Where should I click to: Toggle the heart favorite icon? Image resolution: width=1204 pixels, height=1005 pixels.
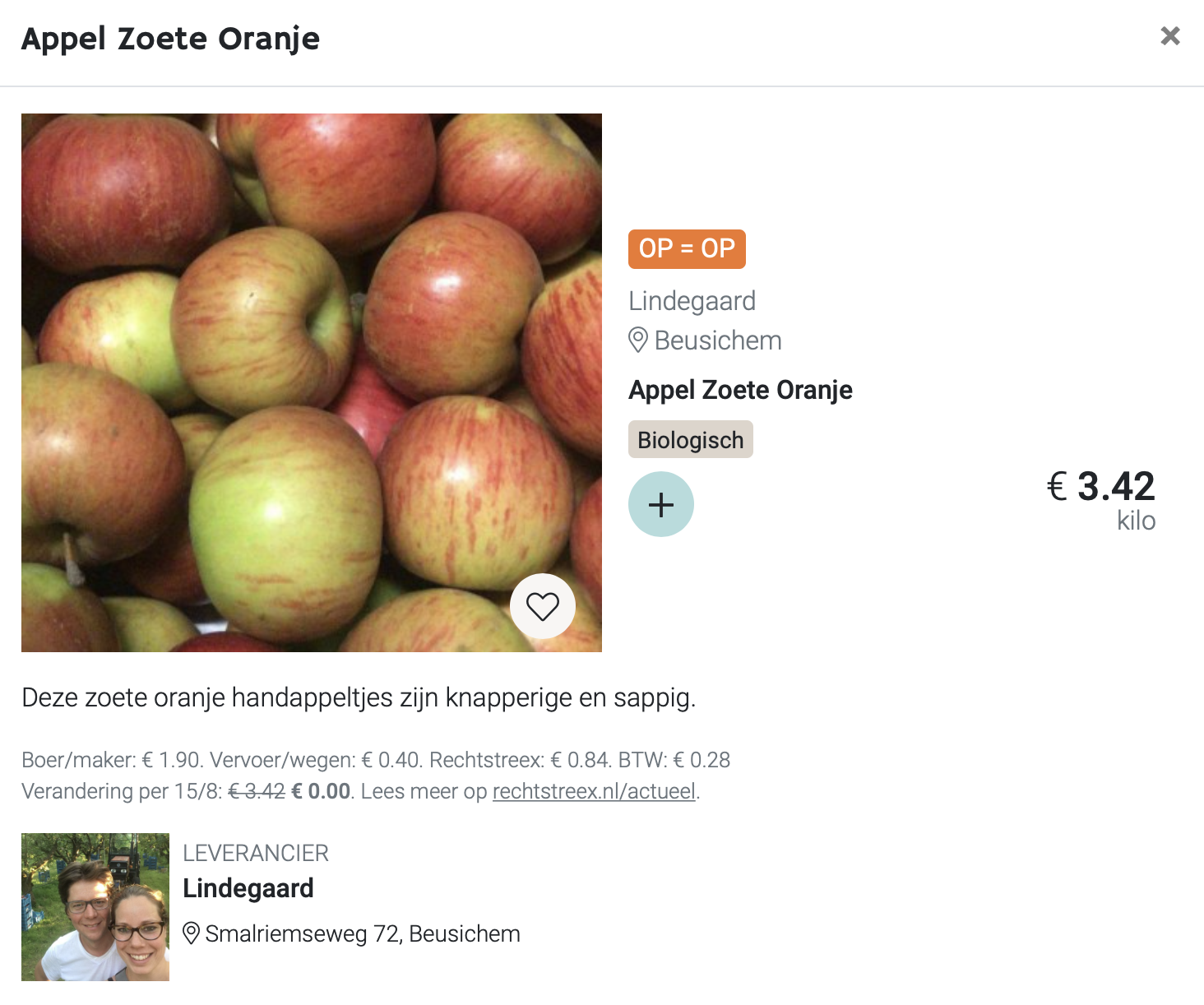pos(543,606)
